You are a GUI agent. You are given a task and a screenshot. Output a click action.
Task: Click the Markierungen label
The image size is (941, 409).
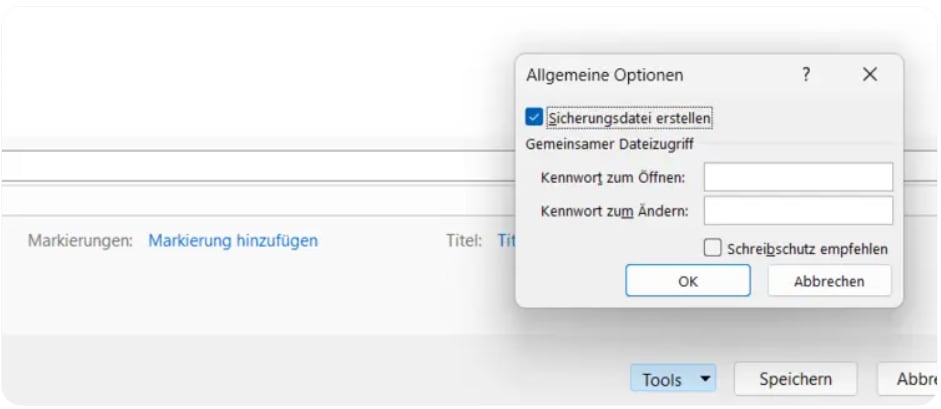click(x=80, y=240)
